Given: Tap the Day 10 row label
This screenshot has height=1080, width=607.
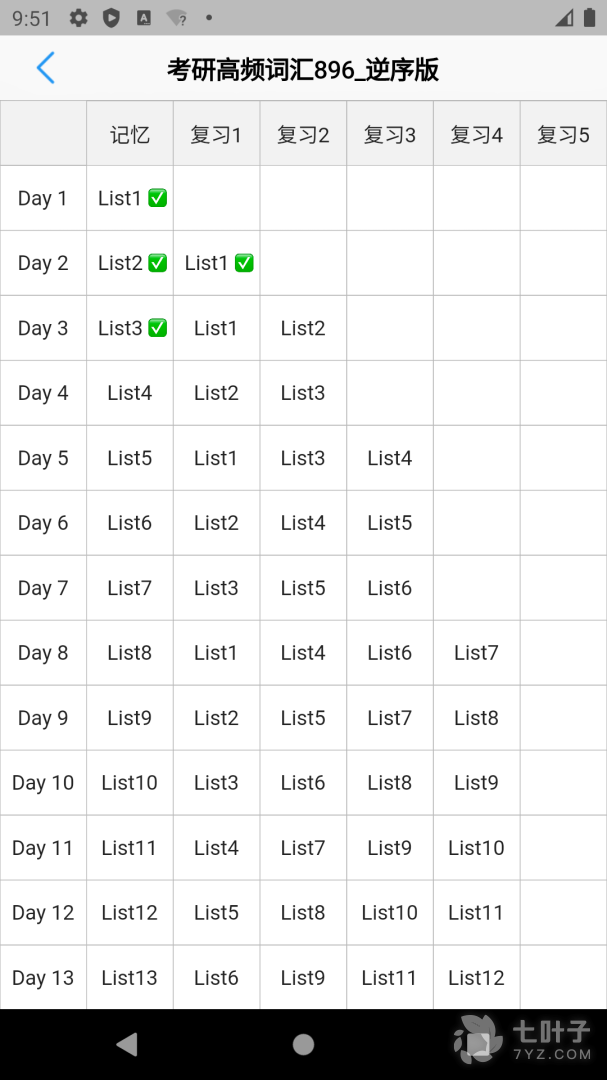Looking at the screenshot, I should [x=43, y=783].
